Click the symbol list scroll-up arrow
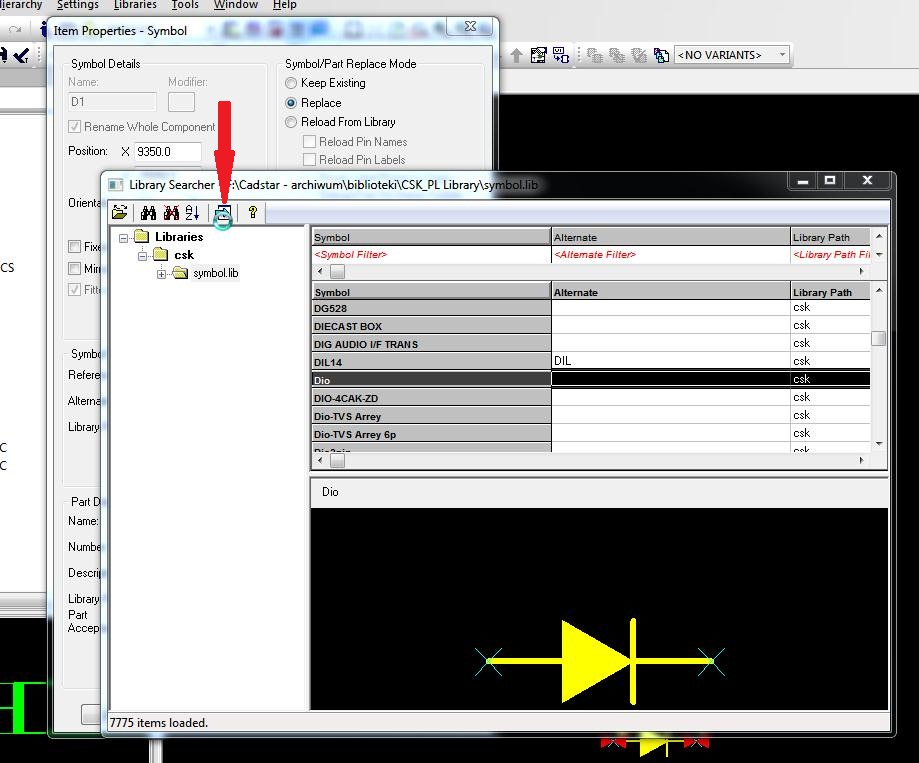 point(879,290)
